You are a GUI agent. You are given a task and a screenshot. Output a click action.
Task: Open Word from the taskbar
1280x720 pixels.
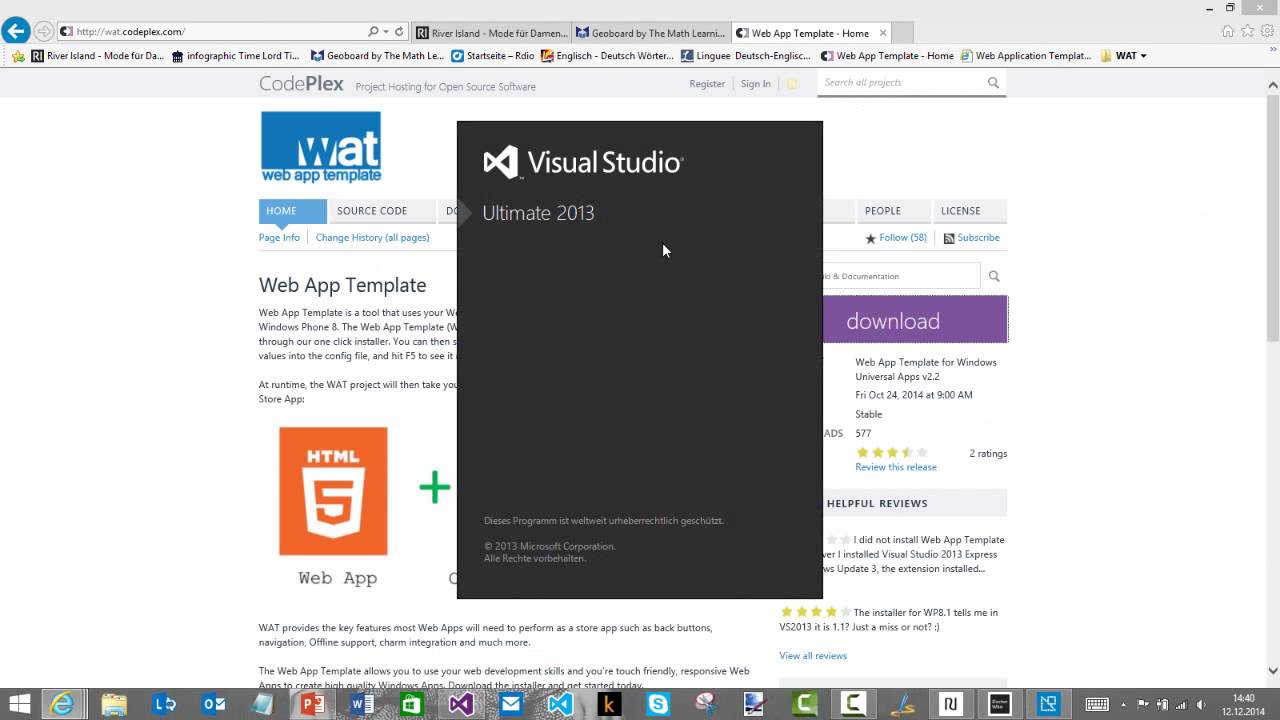(x=362, y=704)
